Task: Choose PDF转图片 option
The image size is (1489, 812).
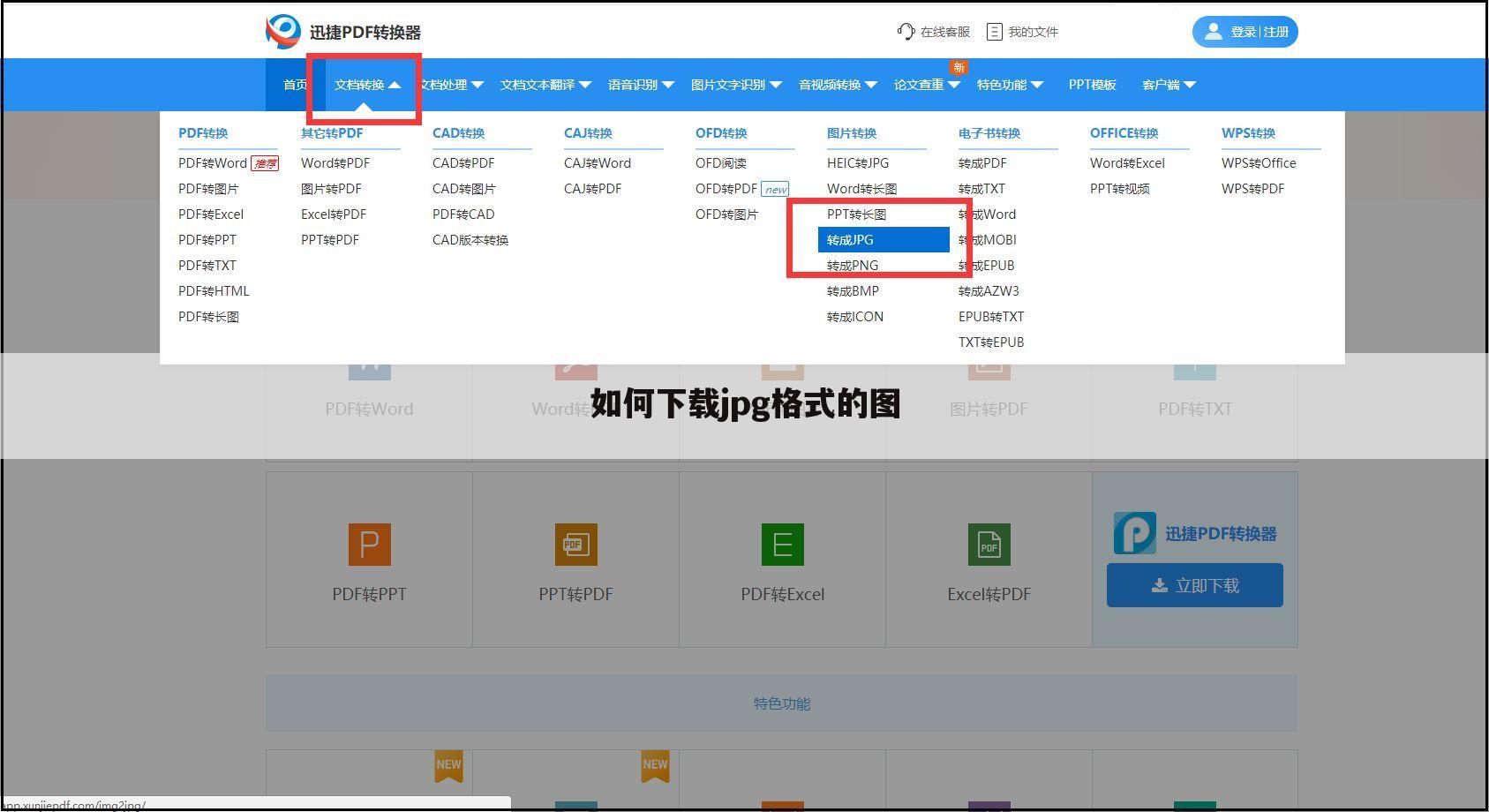Action: coord(208,189)
